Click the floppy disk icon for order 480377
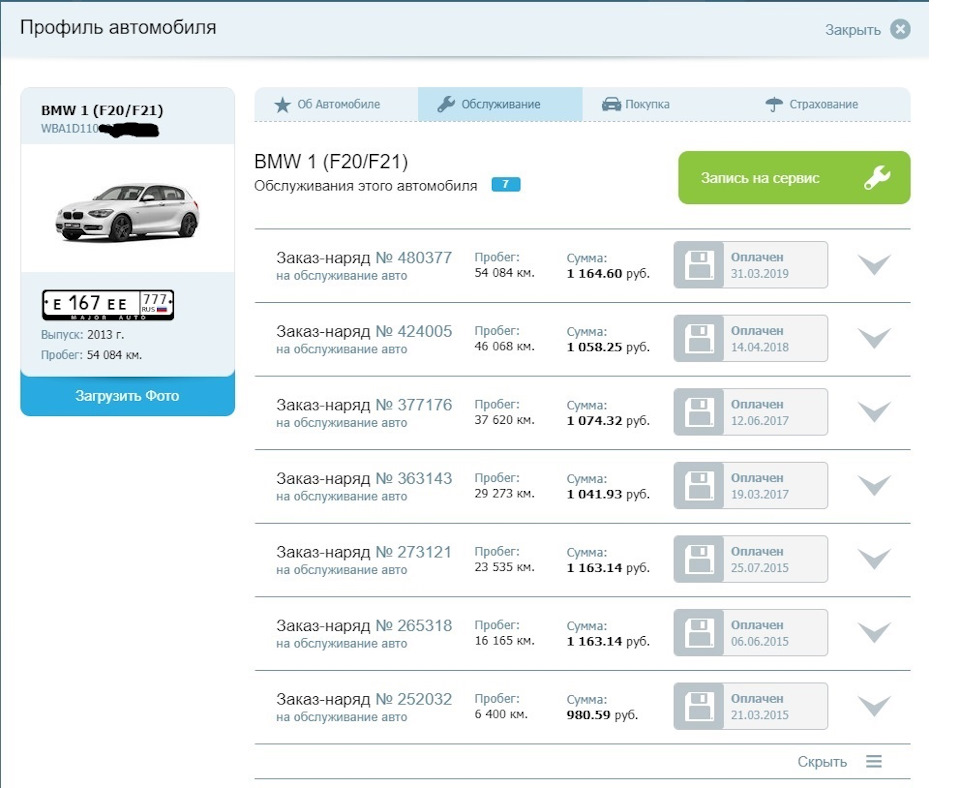This screenshot has height=788, width=960. pyautogui.click(x=698, y=265)
